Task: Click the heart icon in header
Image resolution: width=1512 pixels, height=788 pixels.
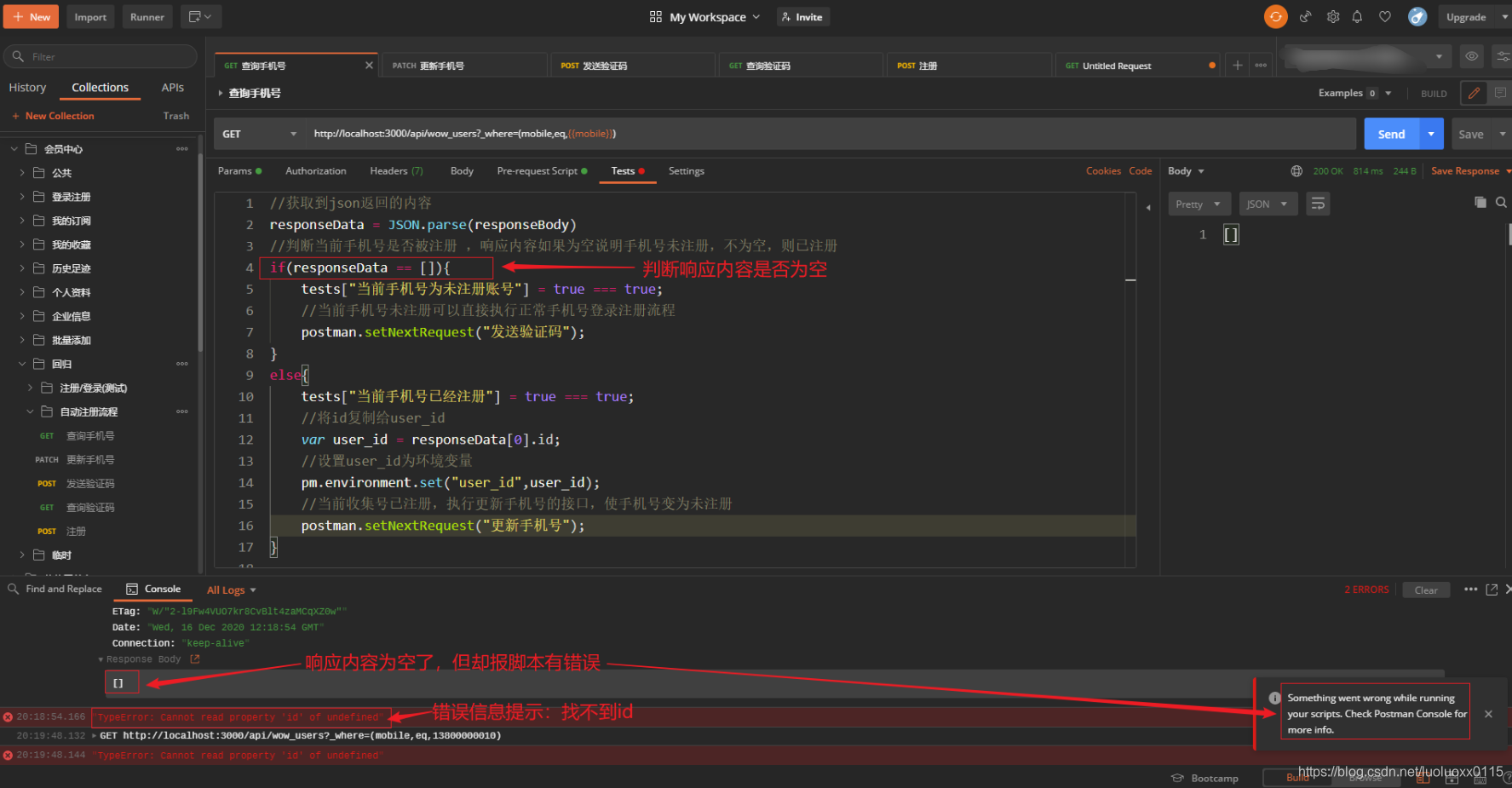Action: 1385,17
